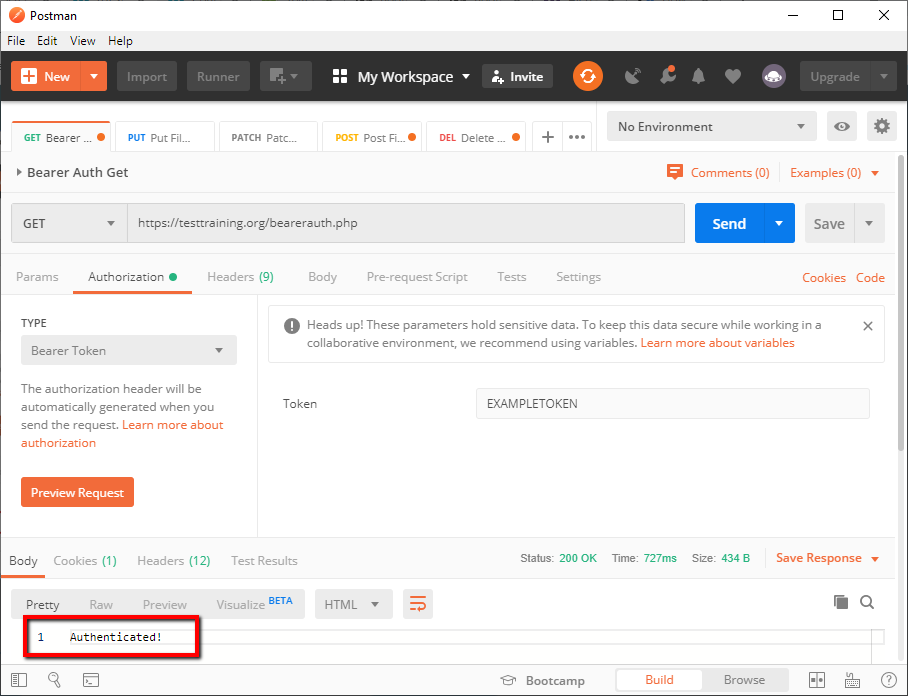Open the notifications bell

point(698,76)
